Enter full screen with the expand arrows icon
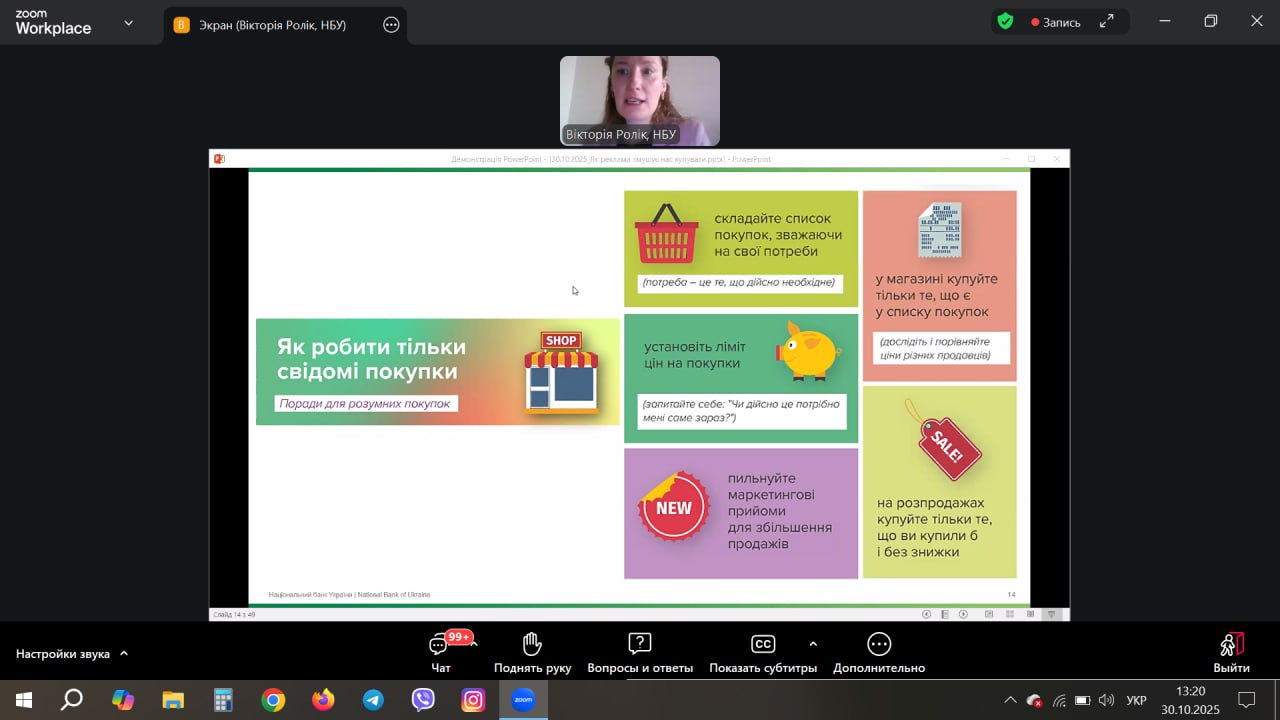The height and width of the screenshot is (720, 1280). pos(1106,21)
